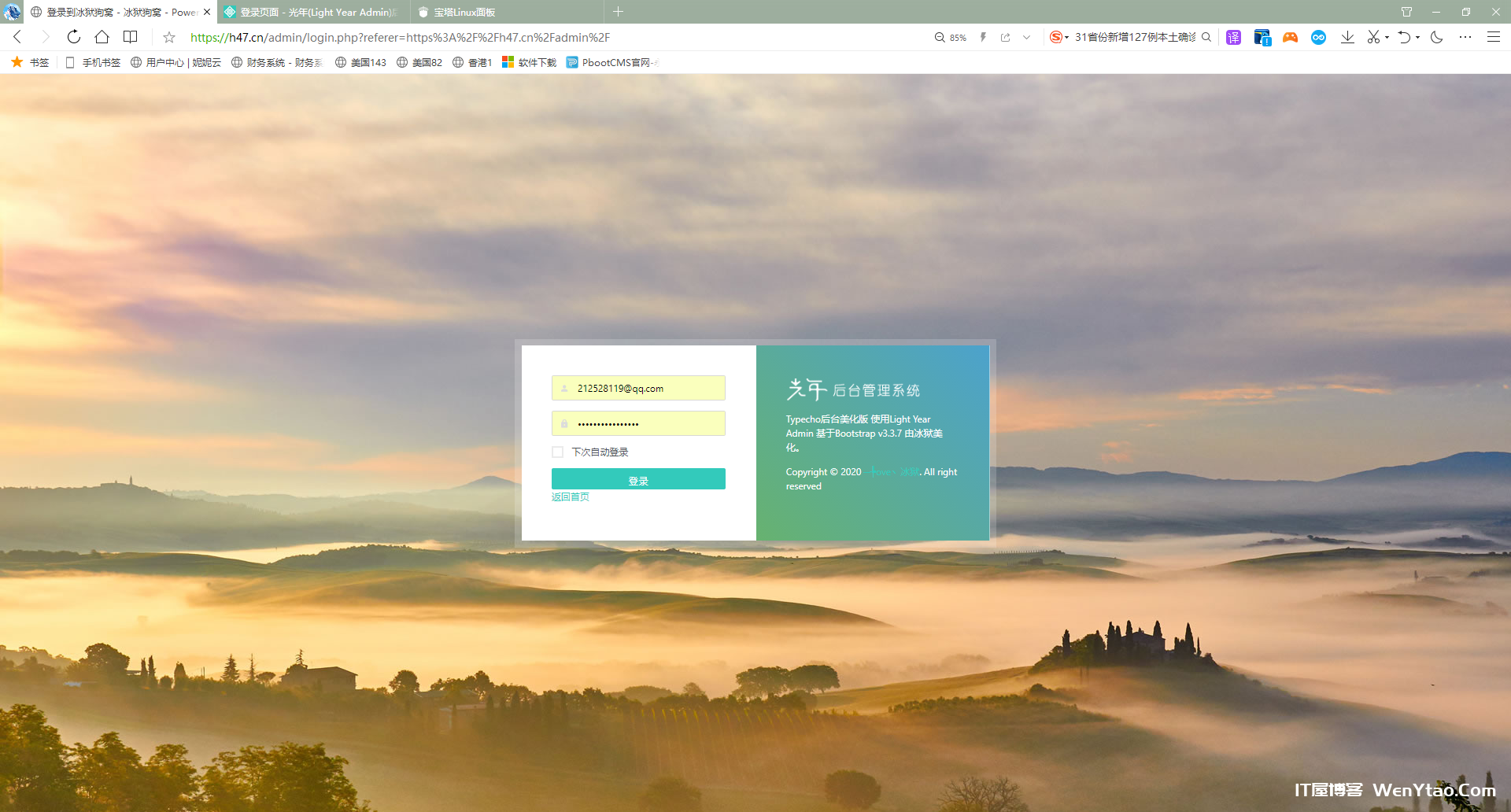Open the 香港1 bookmark
Viewport: 1511px width, 812px height.
472,62
